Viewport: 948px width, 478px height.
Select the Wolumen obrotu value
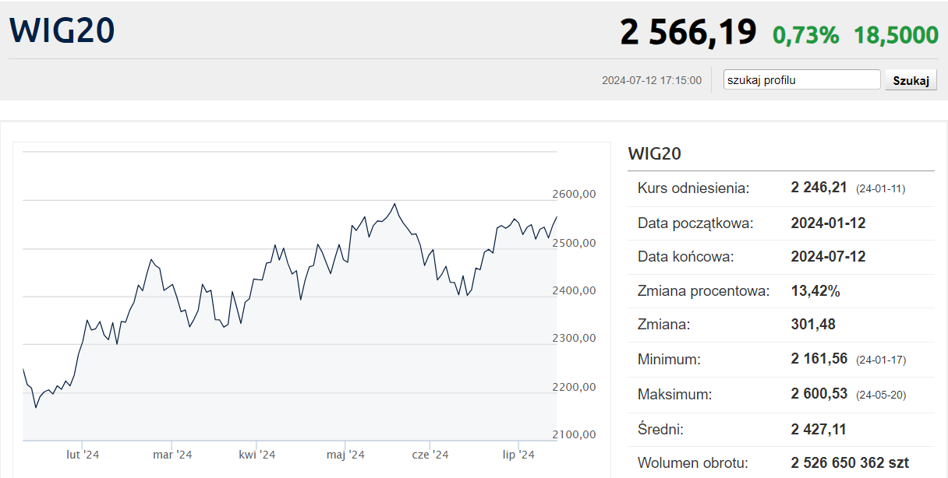tap(849, 463)
